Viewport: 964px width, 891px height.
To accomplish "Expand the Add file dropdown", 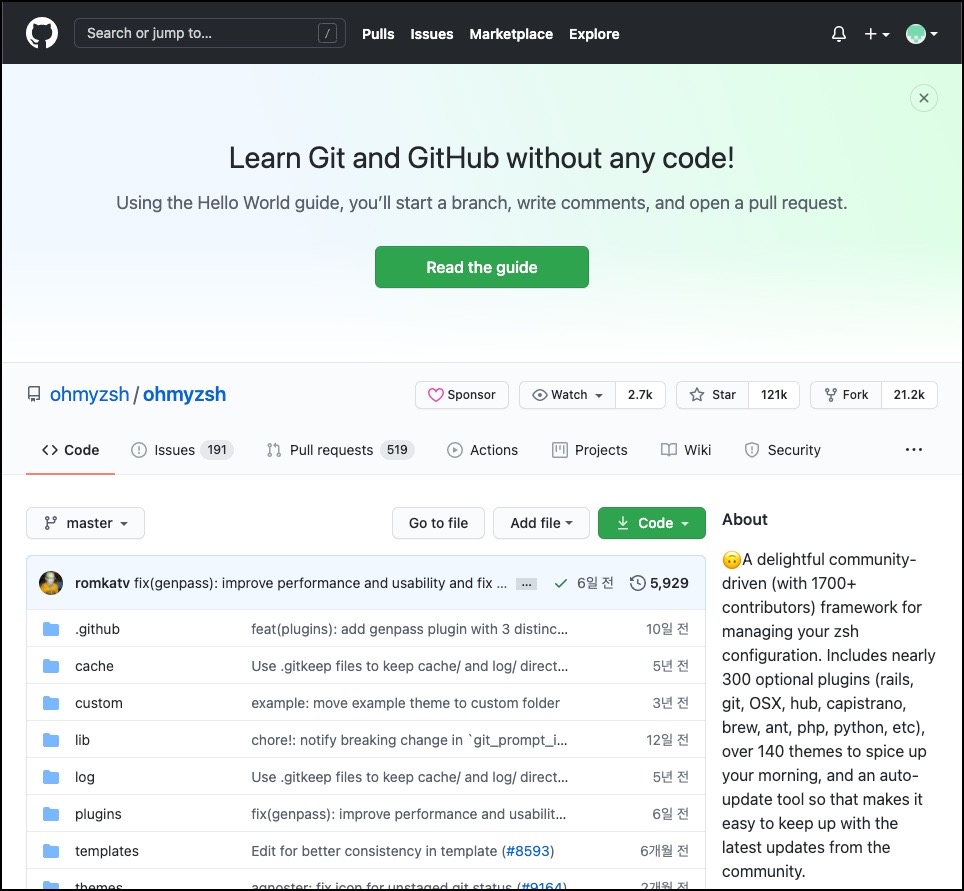I will (x=541, y=523).
